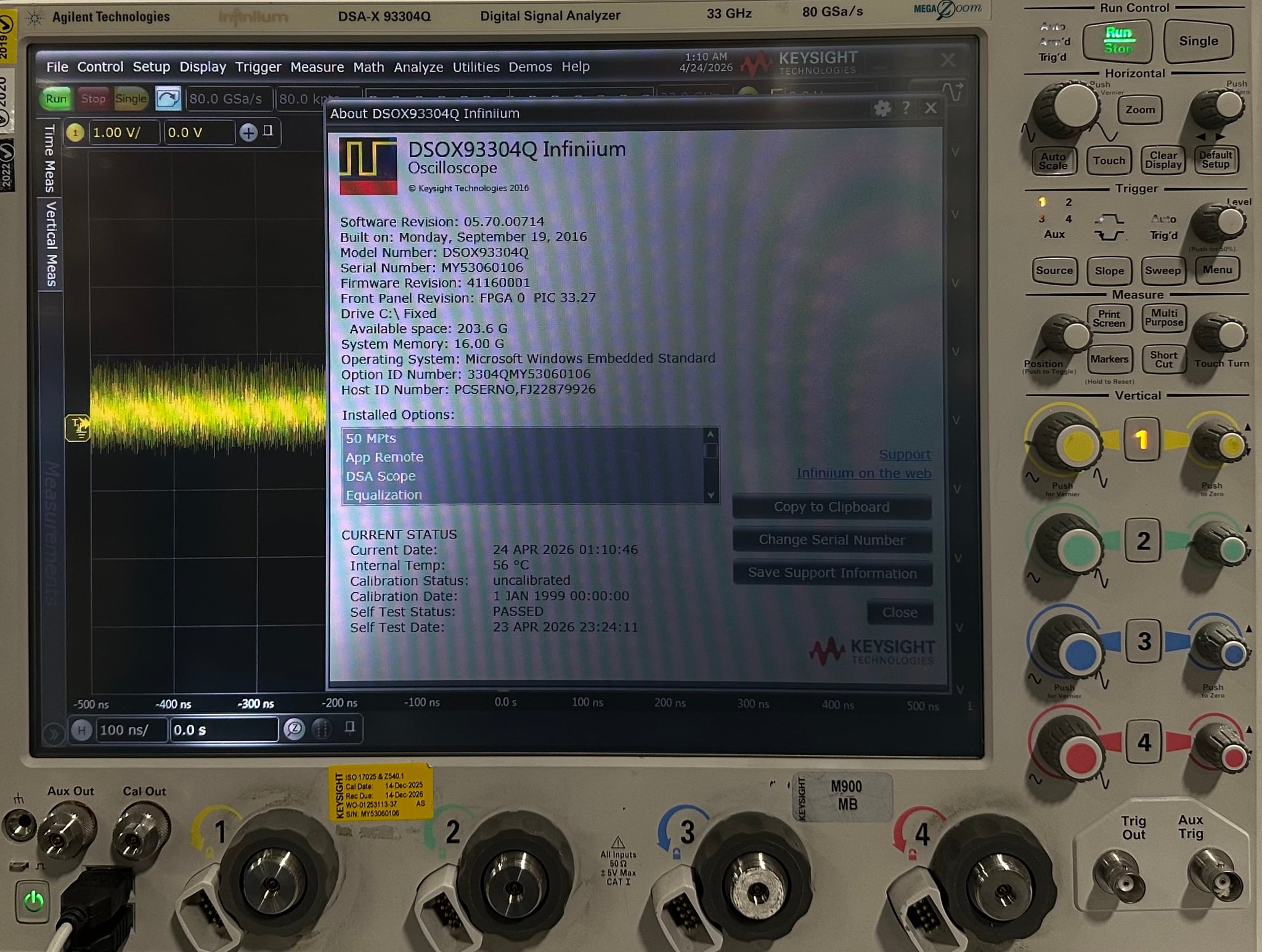Click the dotted grid icon beside Zoom
The width and height of the screenshot is (1262, 952).
click(x=321, y=730)
